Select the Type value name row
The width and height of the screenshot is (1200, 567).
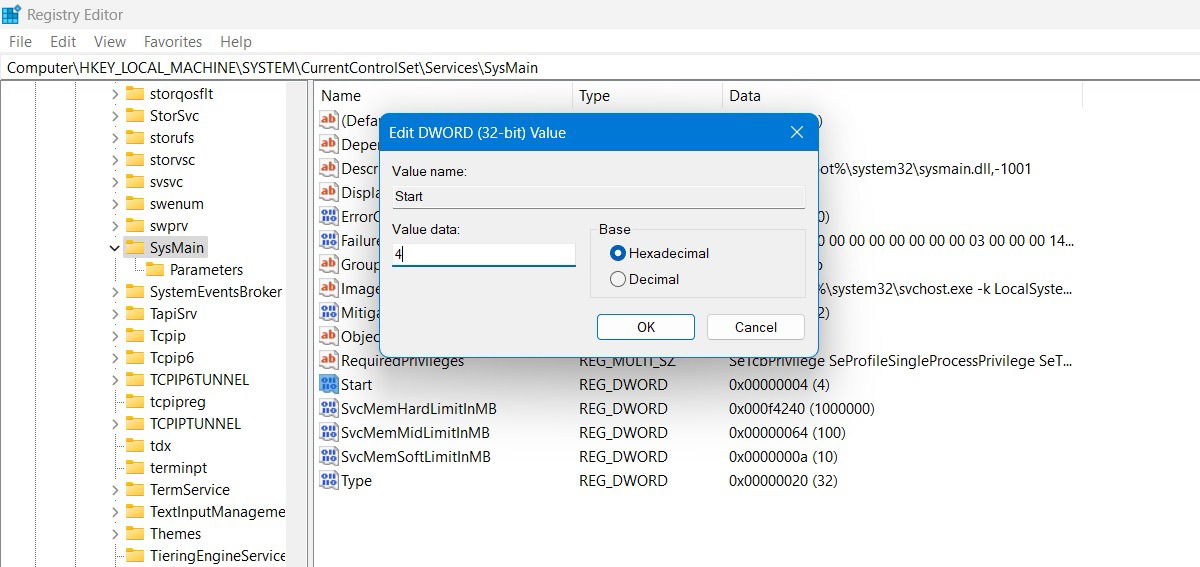click(x=356, y=480)
